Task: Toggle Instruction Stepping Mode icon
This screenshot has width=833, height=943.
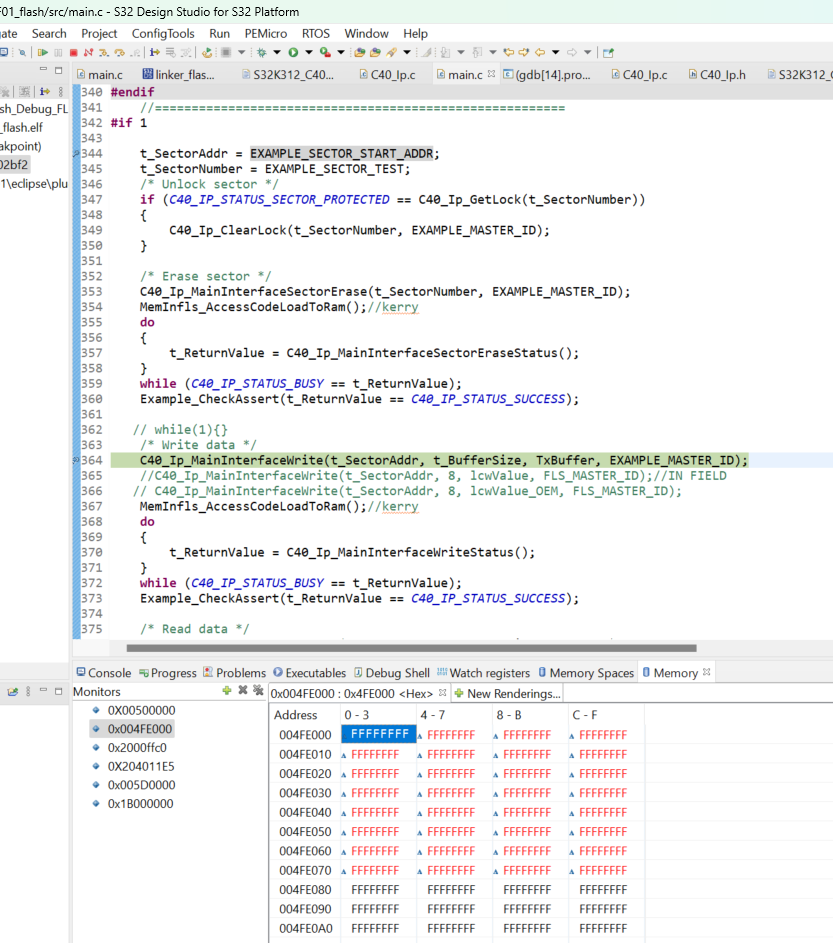Action: pos(155,52)
